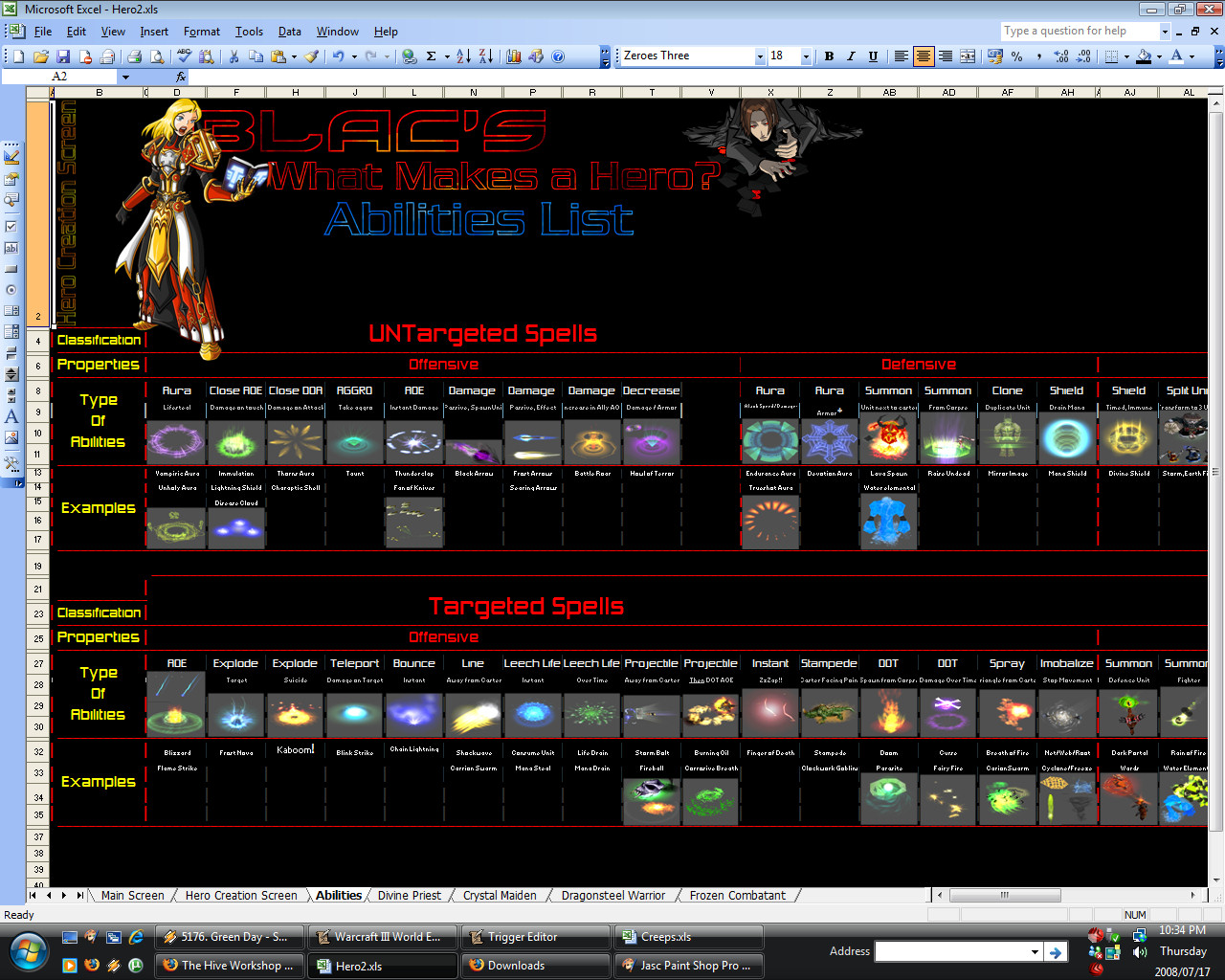
Task: Open the Paste options dropdown arrow
Action: point(294,56)
